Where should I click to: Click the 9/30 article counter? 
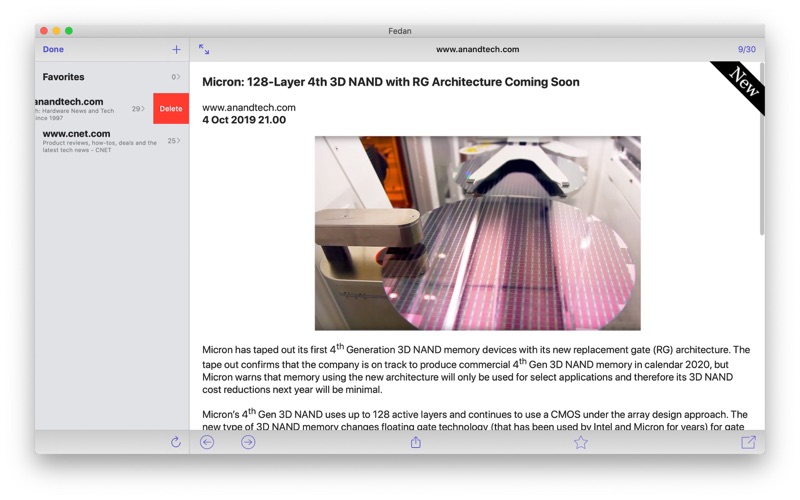[746, 49]
